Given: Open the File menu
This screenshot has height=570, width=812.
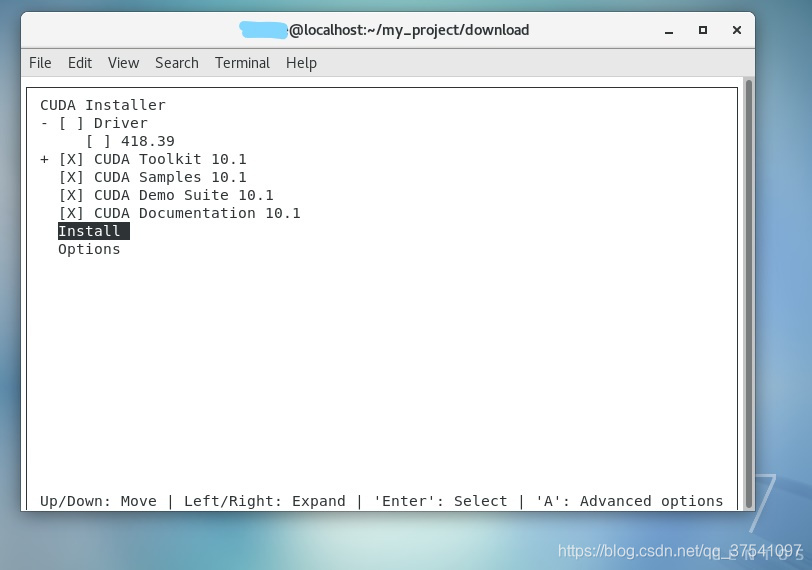Looking at the screenshot, I should tap(40, 63).
